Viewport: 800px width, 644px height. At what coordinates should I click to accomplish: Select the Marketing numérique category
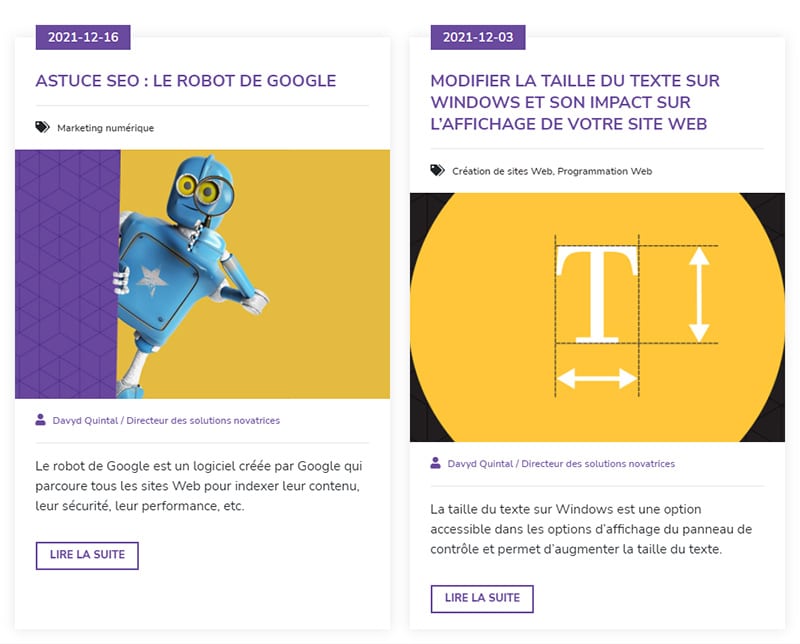(105, 128)
